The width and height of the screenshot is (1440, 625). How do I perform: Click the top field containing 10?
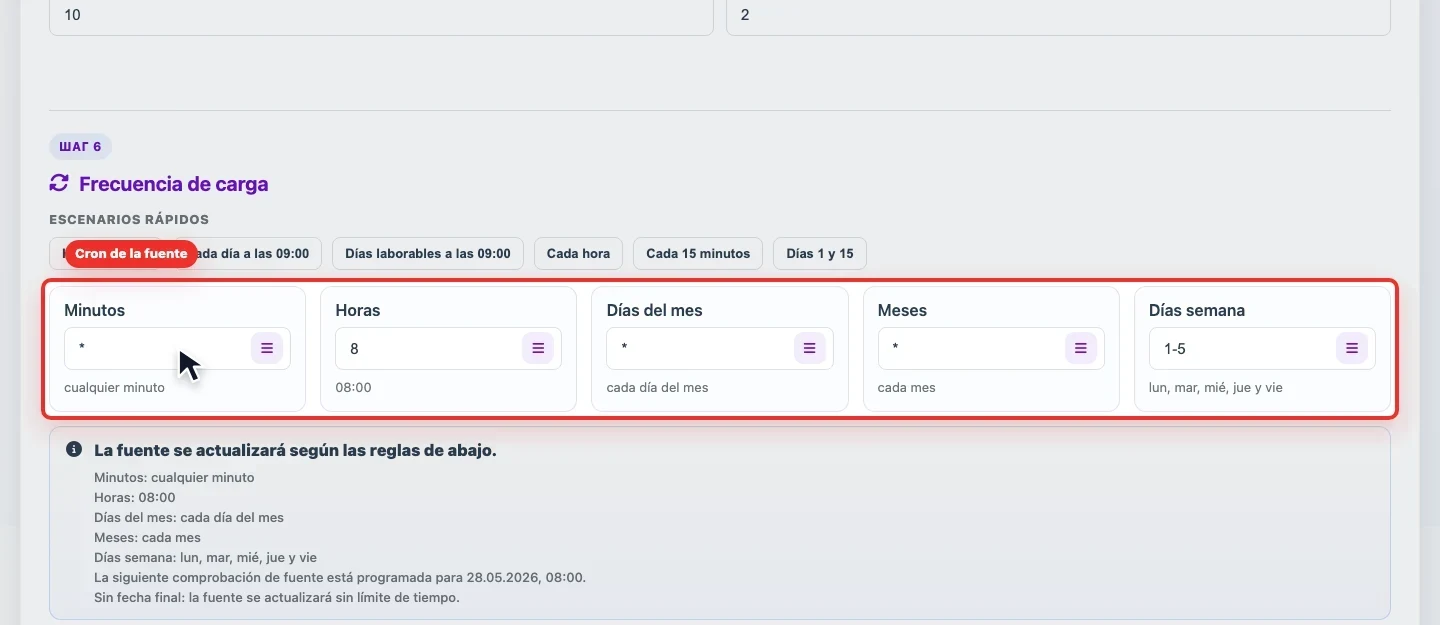click(381, 17)
